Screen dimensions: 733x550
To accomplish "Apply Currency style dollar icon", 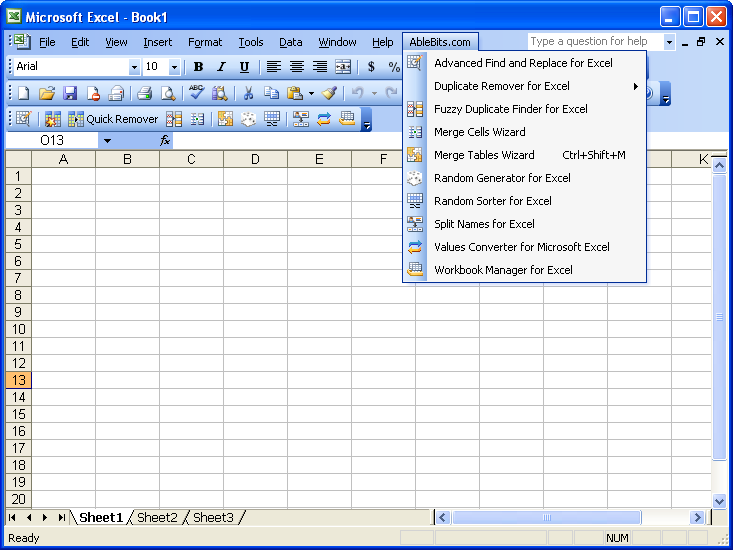I will pyautogui.click(x=371, y=67).
